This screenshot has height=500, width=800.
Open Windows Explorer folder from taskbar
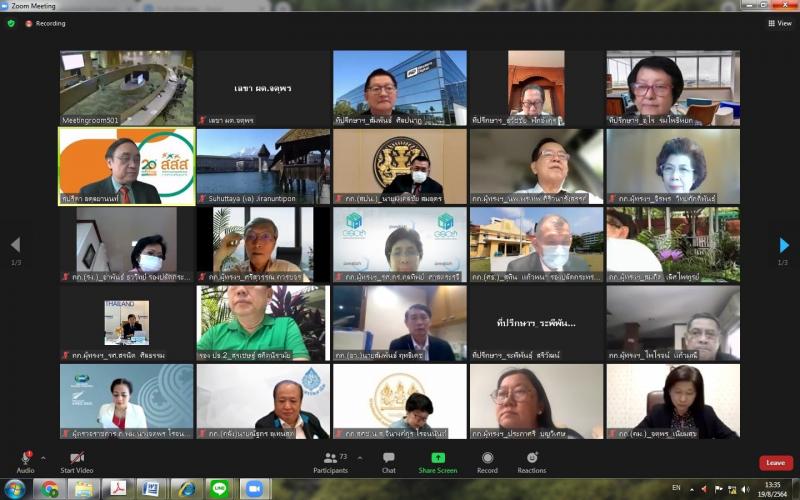pyautogui.click(x=84, y=489)
